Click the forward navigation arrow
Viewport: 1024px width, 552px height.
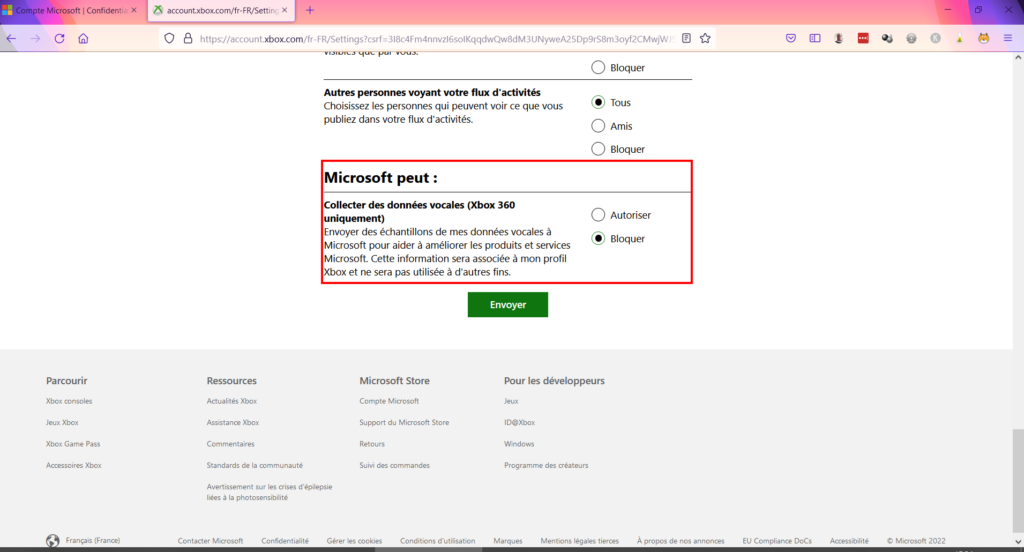tap(35, 39)
